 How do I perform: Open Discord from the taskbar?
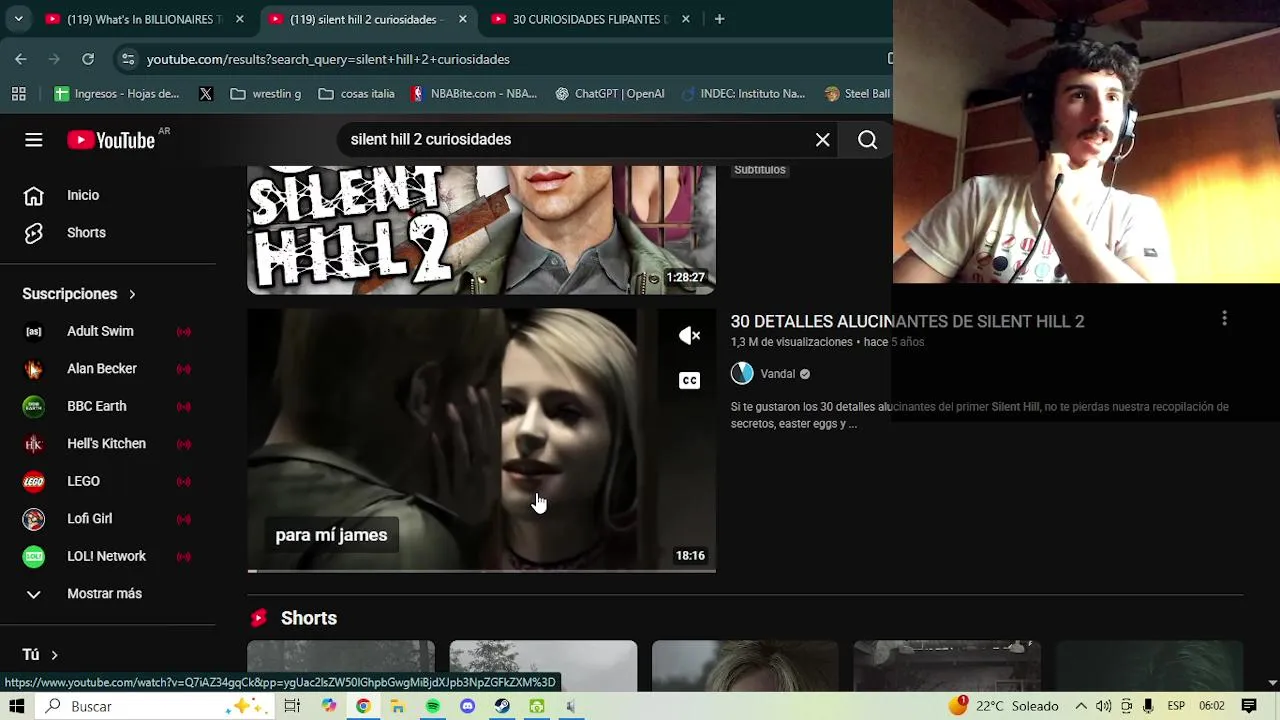467,706
